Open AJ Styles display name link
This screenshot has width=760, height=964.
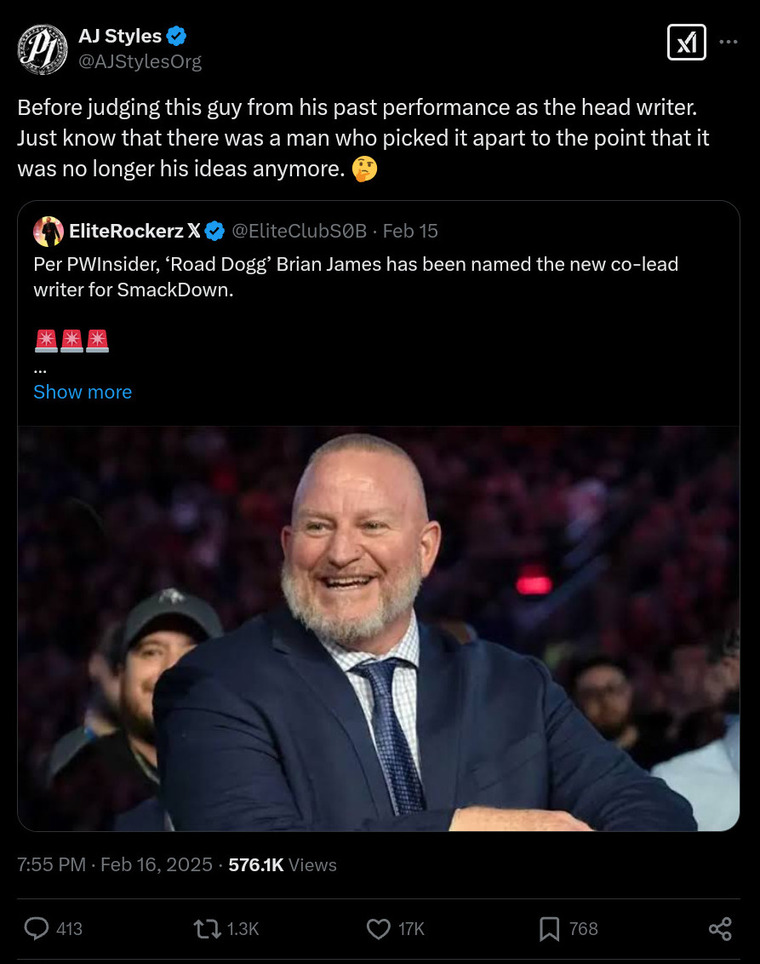pos(120,36)
